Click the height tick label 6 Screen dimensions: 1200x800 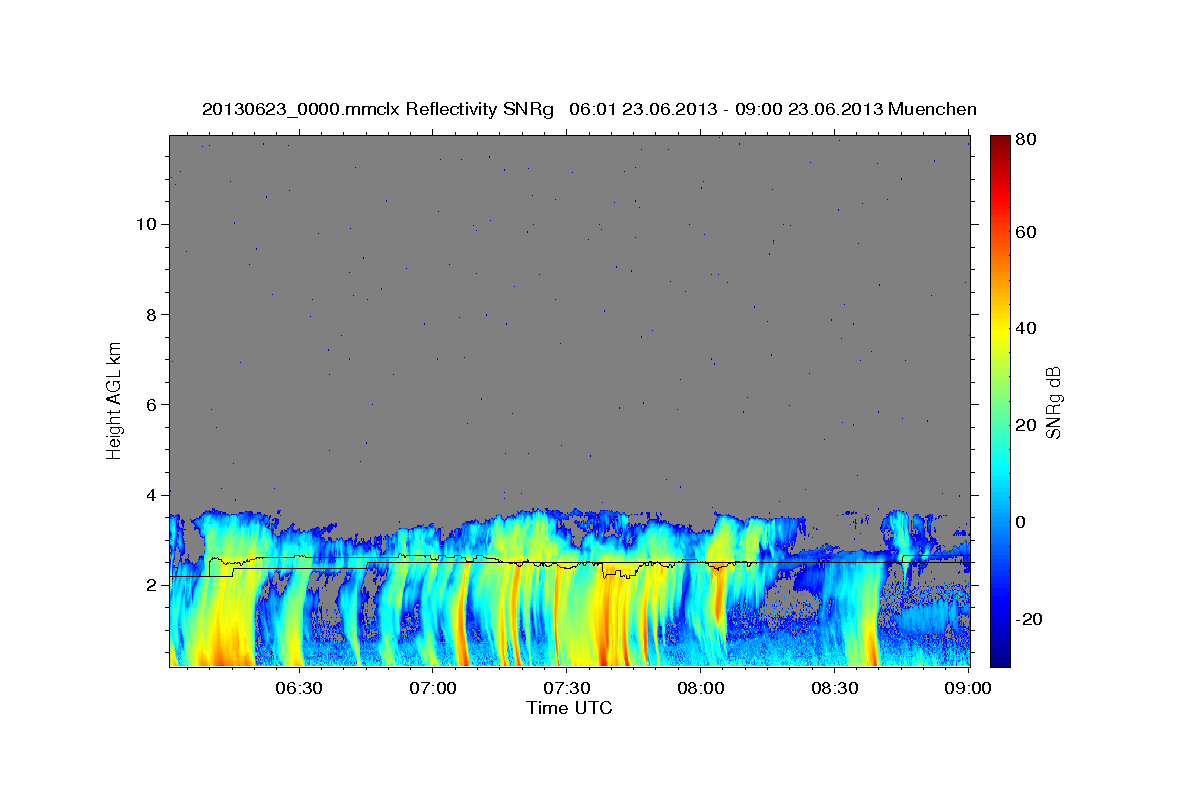click(149, 405)
